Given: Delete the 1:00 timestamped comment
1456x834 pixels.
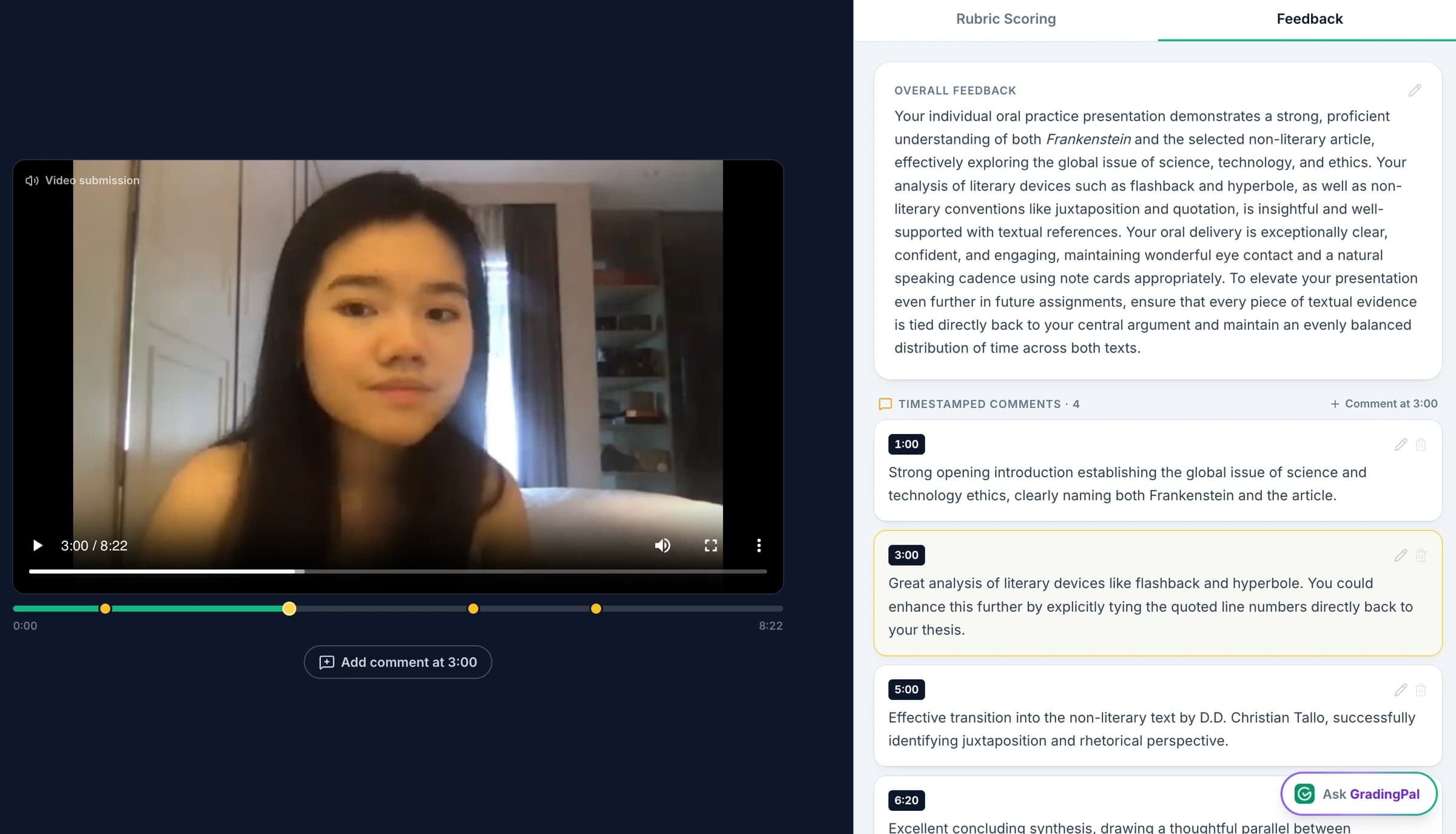Looking at the screenshot, I should tap(1421, 444).
